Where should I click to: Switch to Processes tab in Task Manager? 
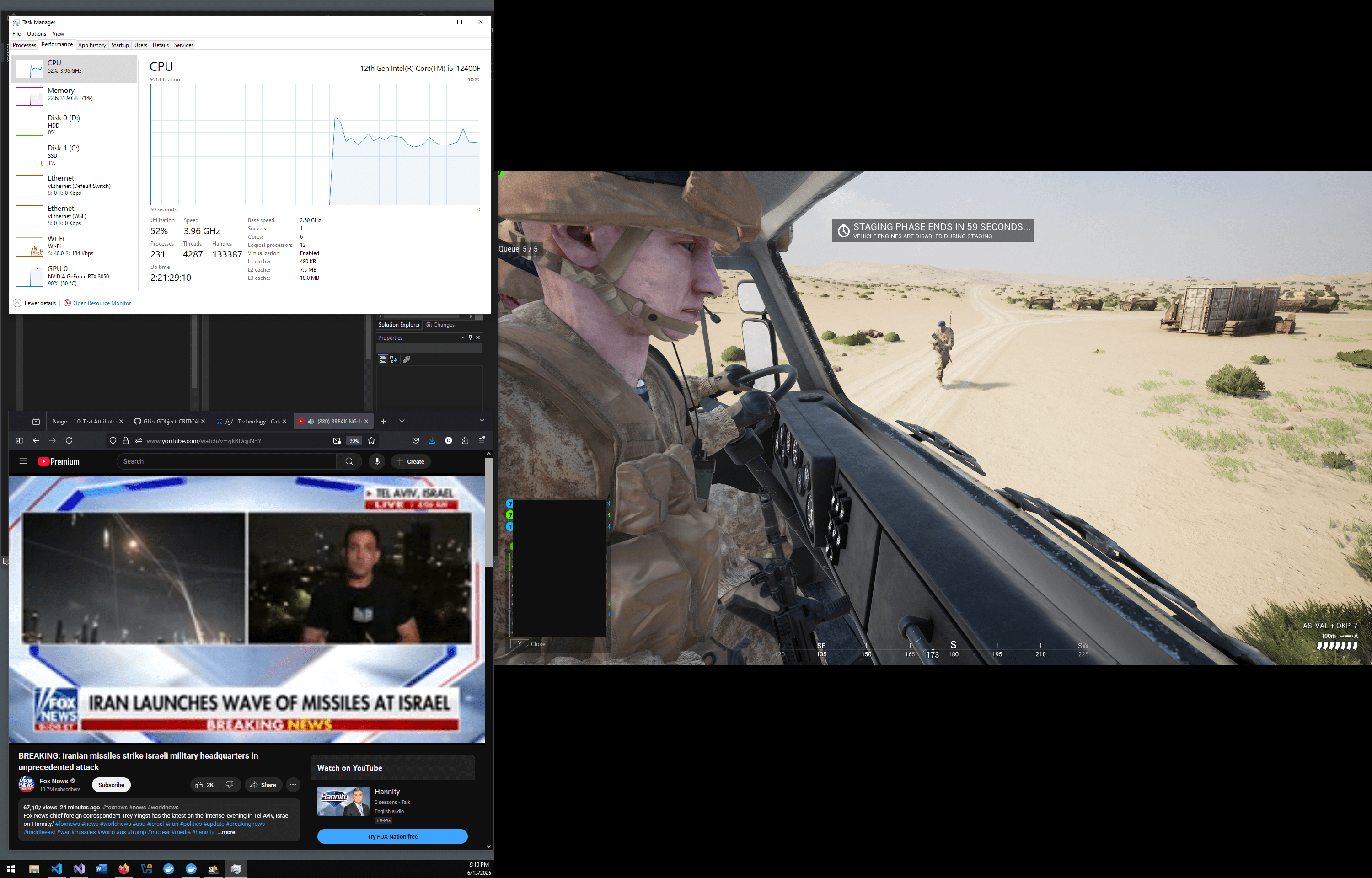pos(25,45)
